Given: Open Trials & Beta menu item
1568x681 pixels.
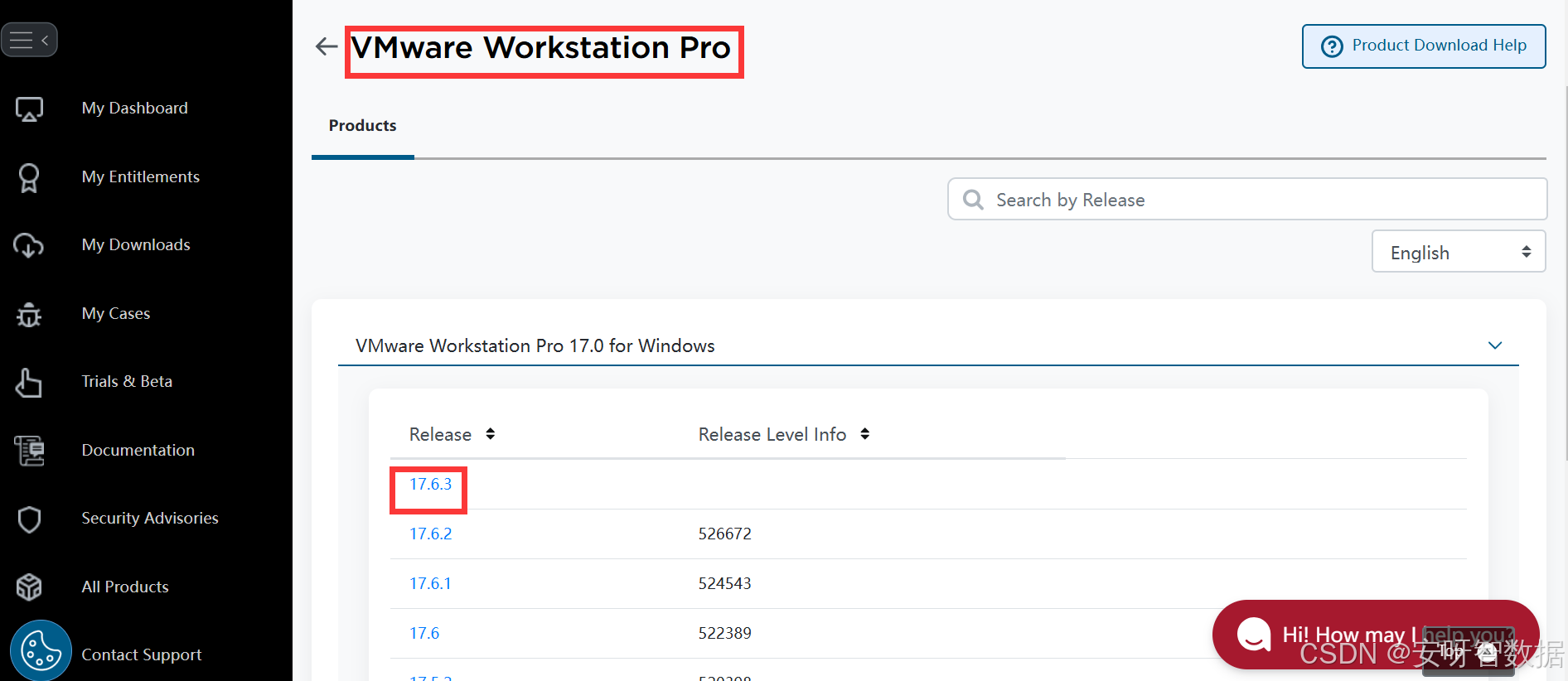Looking at the screenshot, I should [x=127, y=382].
